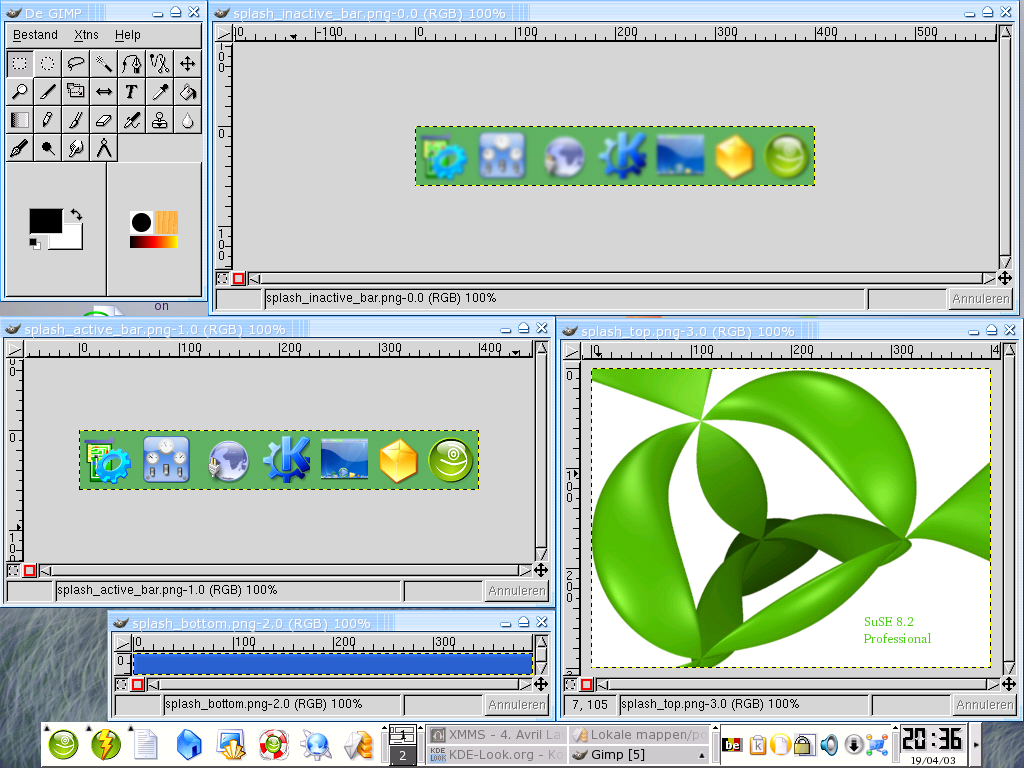
Task: Toggle quick mask on in splash_inactive_bar window
Action: coord(238,279)
